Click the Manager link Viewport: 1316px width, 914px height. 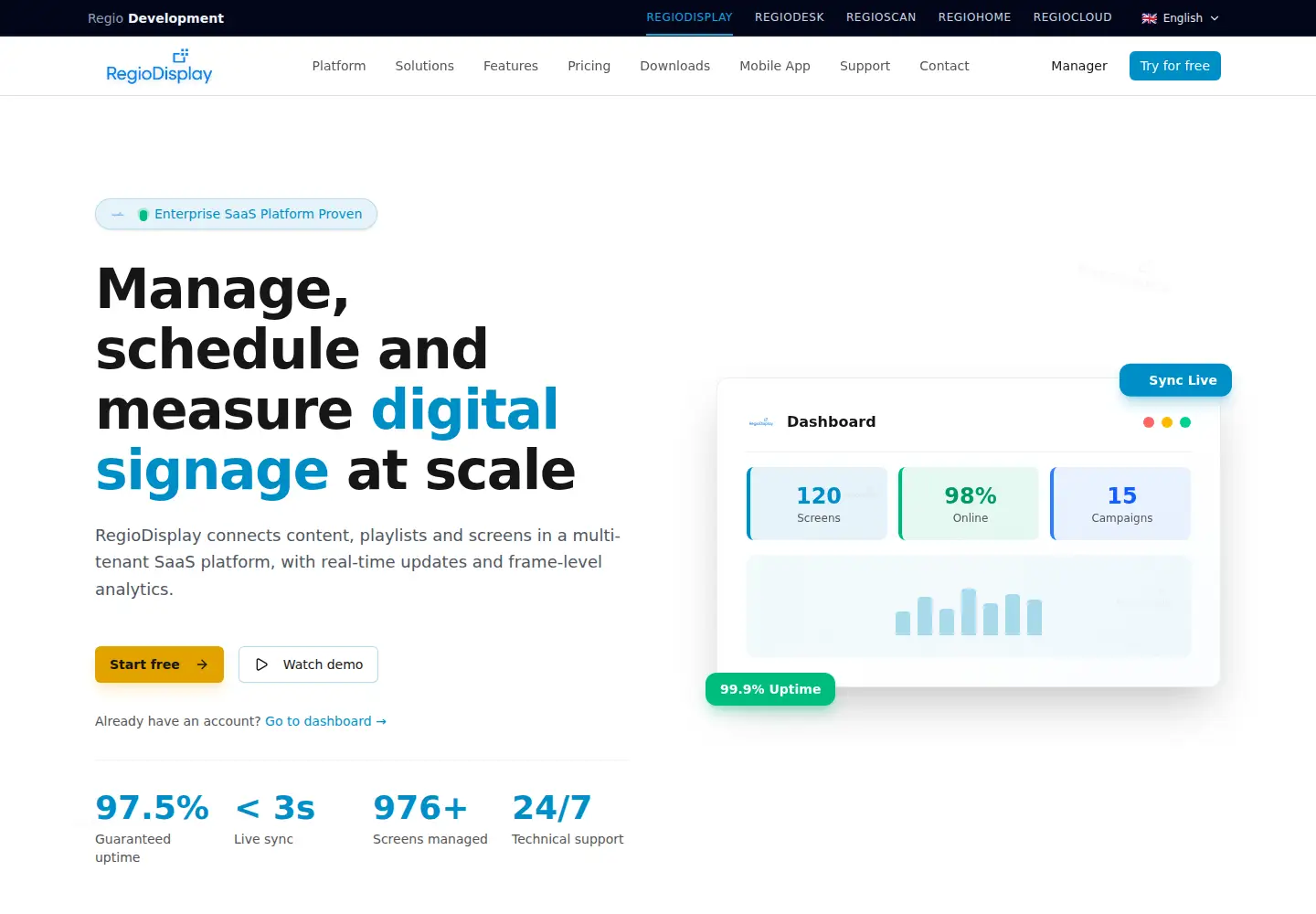tap(1078, 66)
